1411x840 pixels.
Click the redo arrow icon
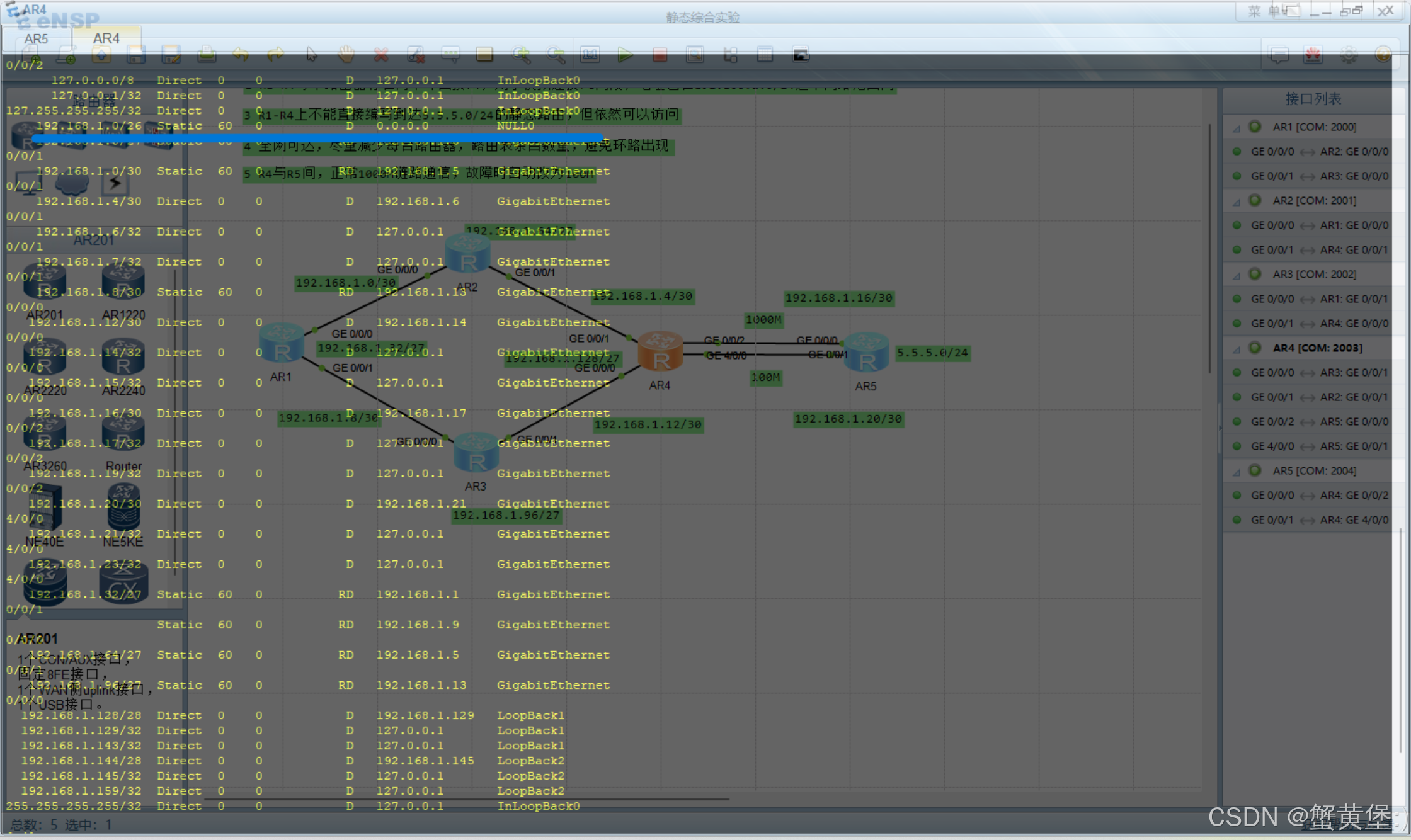275,55
